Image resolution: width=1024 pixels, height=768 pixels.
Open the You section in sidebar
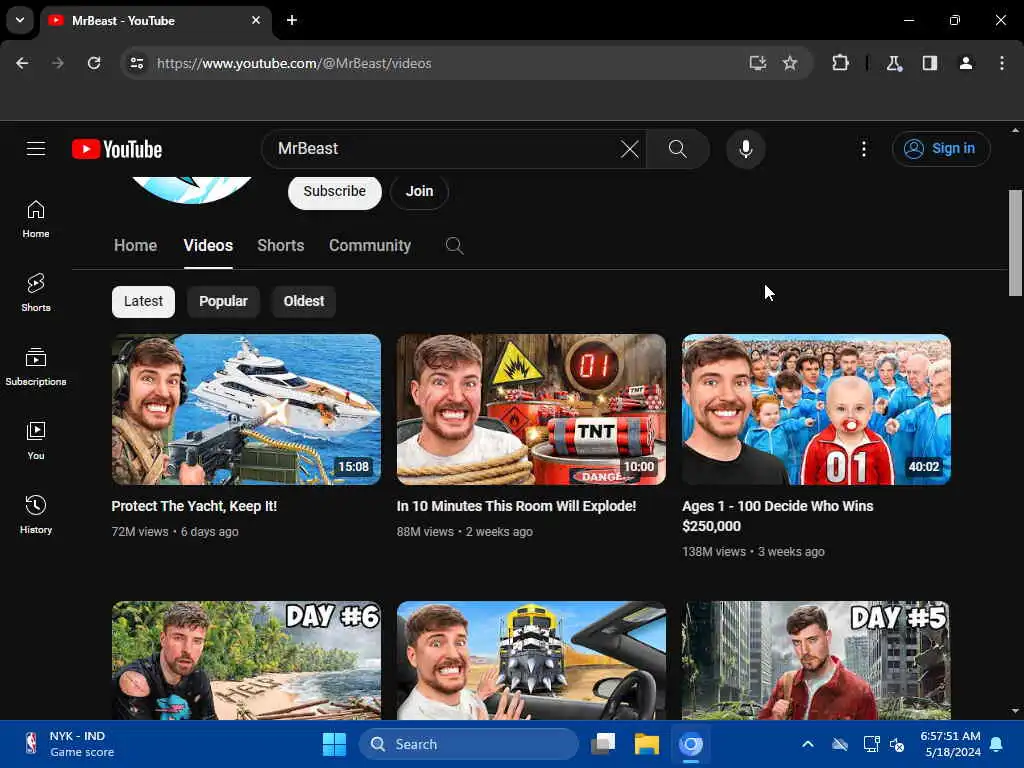point(36,441)
